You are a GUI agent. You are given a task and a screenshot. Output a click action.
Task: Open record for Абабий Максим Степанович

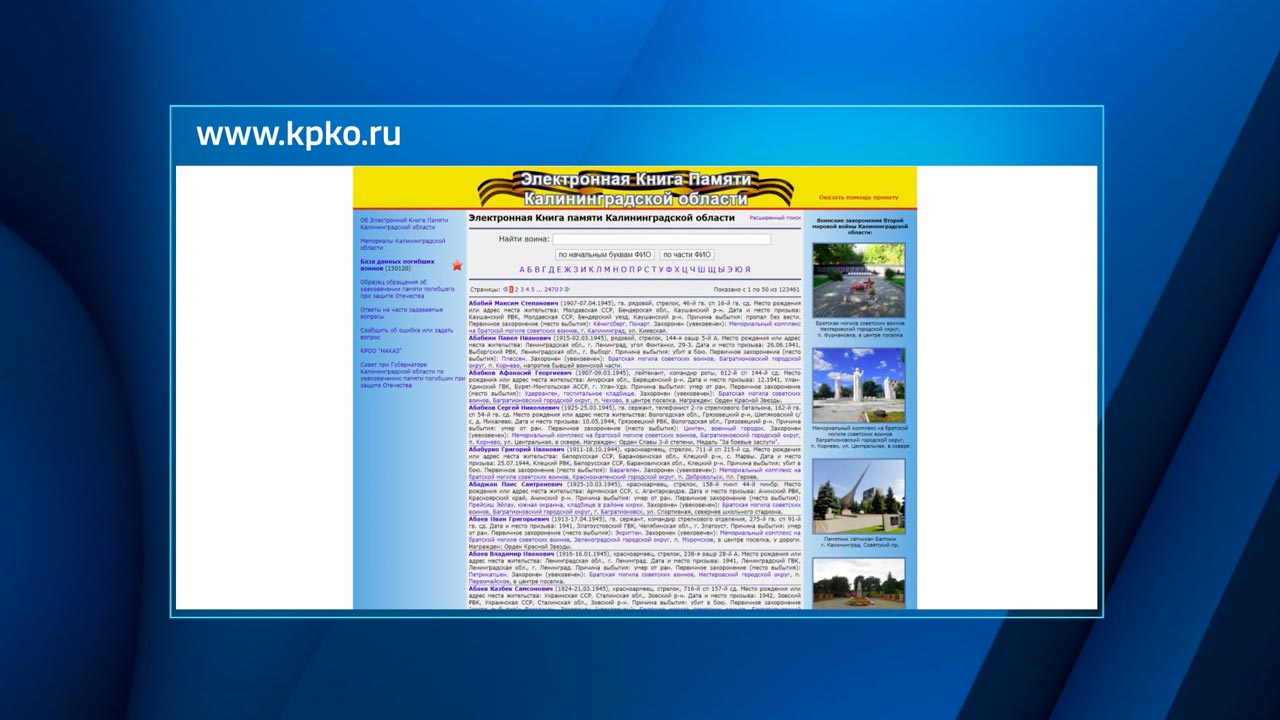point(512,303)
